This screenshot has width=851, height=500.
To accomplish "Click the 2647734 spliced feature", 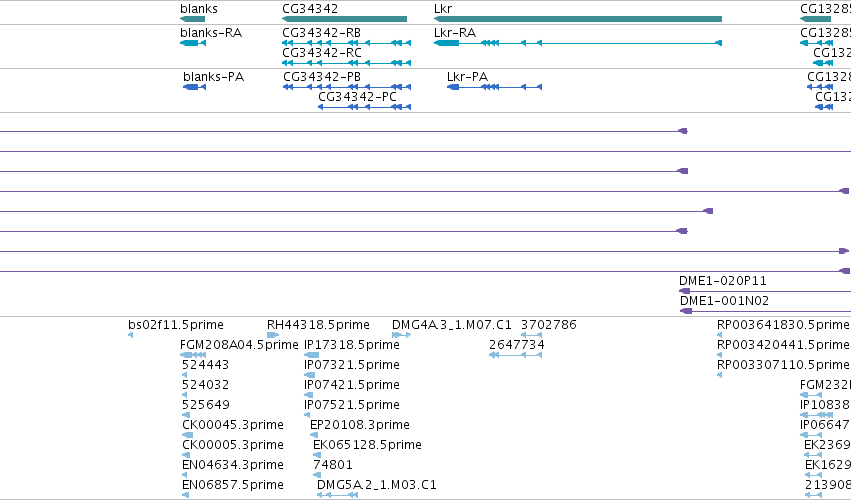I will 516,355.
